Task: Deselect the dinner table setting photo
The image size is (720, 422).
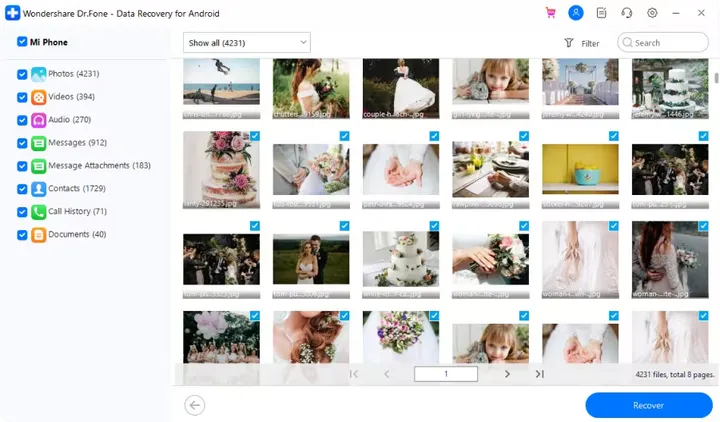Action: point(524,136)
